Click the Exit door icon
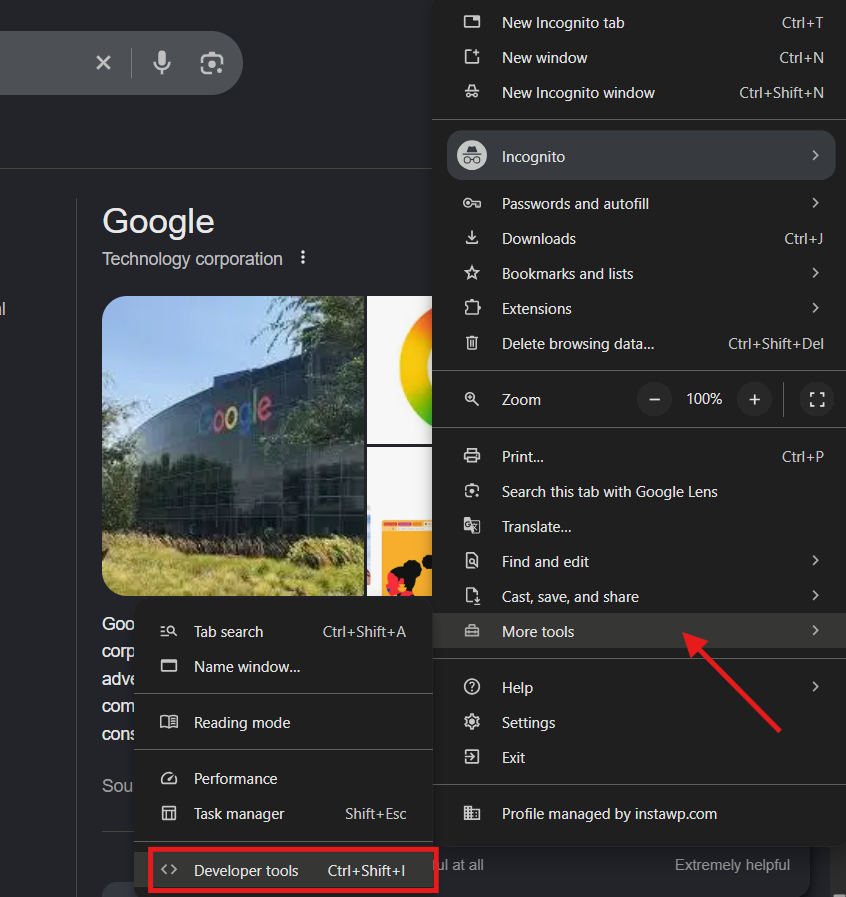The image size is (846, 897). pos(472,757)
